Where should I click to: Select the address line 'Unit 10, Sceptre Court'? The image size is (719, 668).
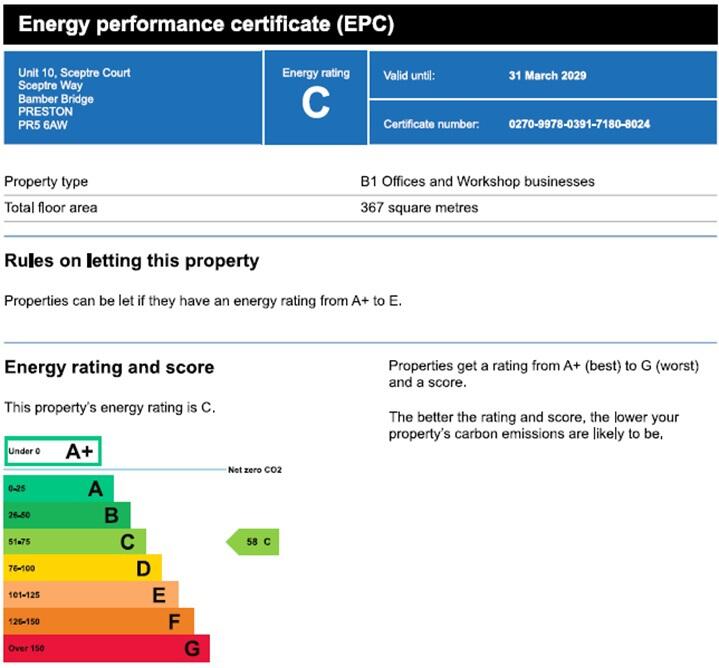point(74,73)
